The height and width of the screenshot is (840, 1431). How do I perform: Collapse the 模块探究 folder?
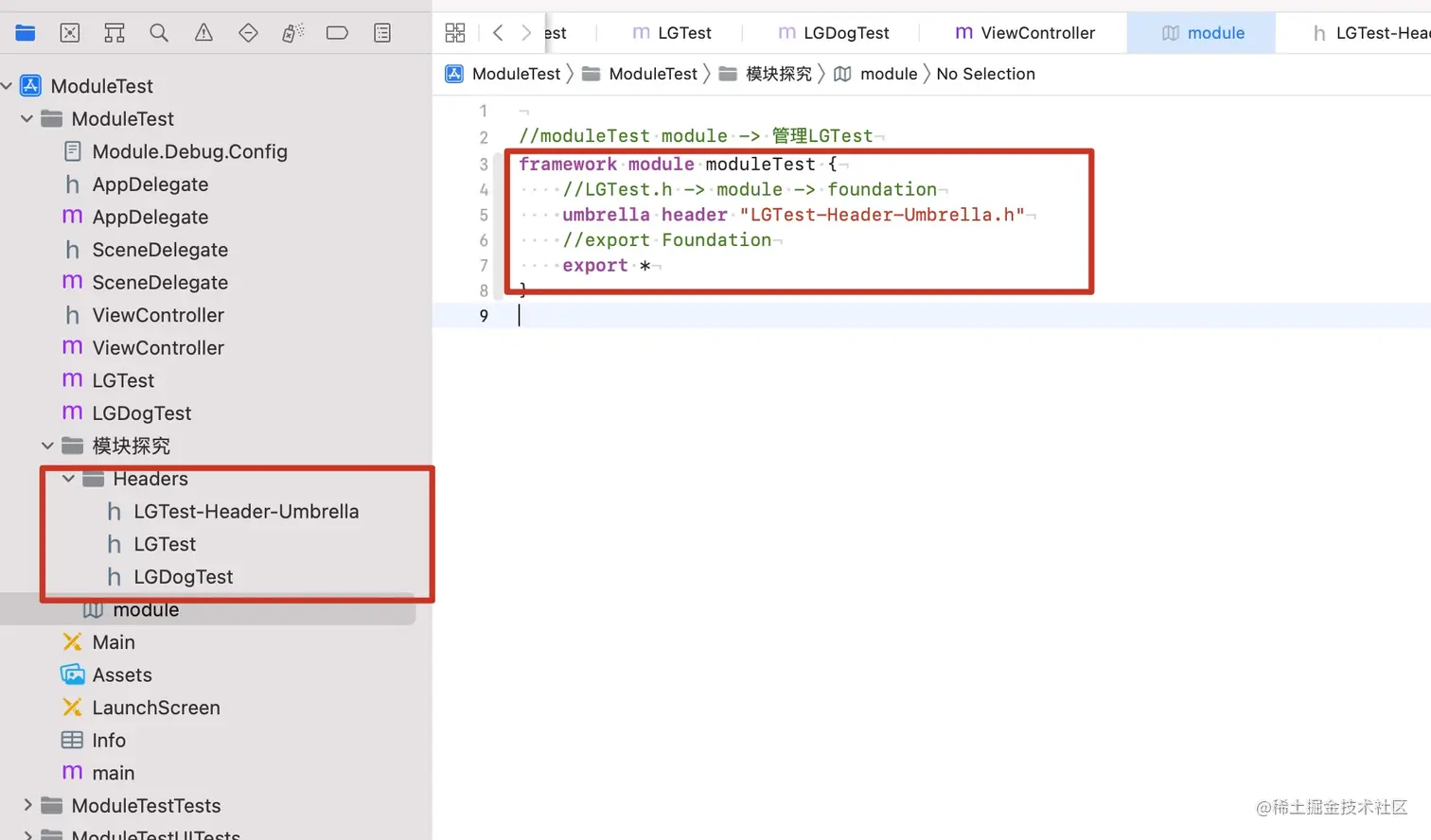click(x=46, y=446)
